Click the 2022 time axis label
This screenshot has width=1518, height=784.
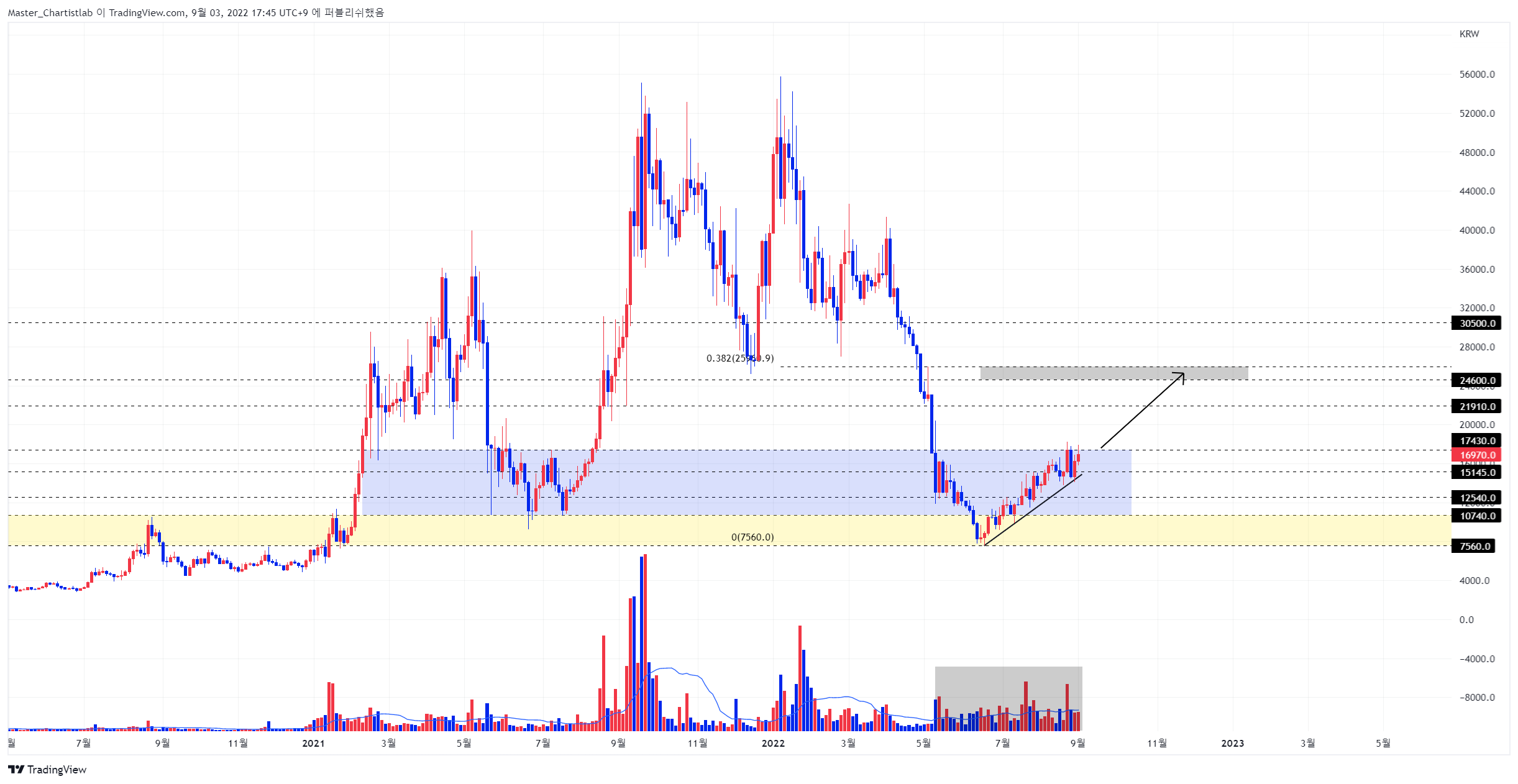tap(773, 743)
